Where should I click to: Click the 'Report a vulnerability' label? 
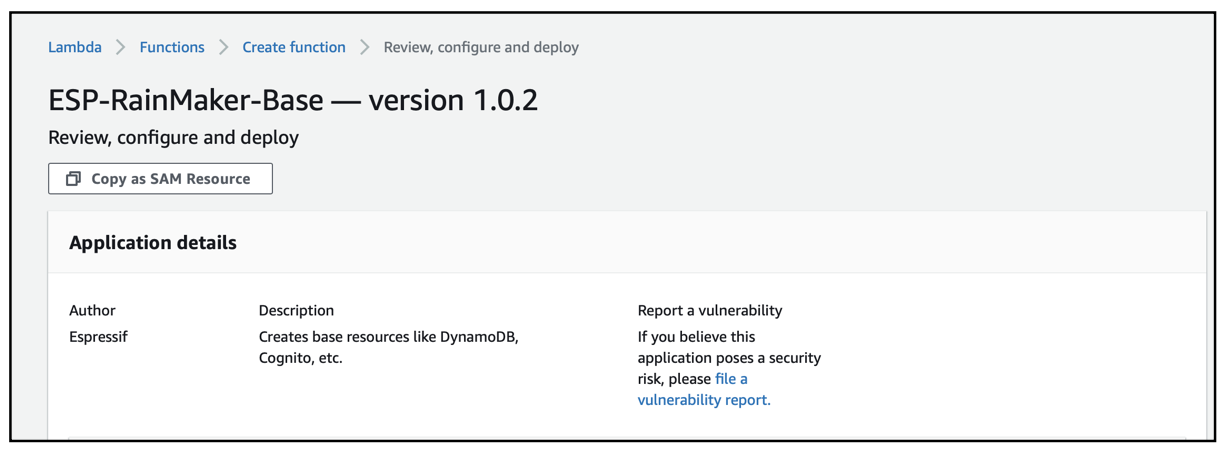(x=710, y=310)
